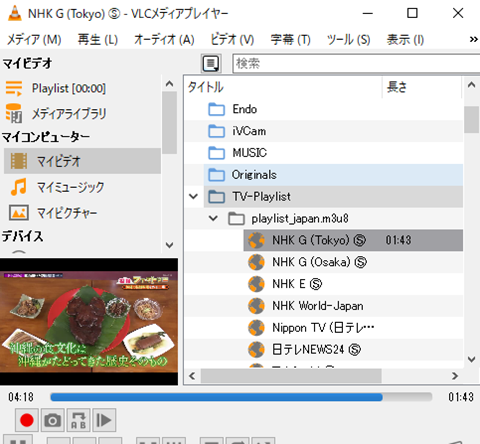Click the red Record button
Viewport: 480px width, 444px height.
tap(27, 420)
